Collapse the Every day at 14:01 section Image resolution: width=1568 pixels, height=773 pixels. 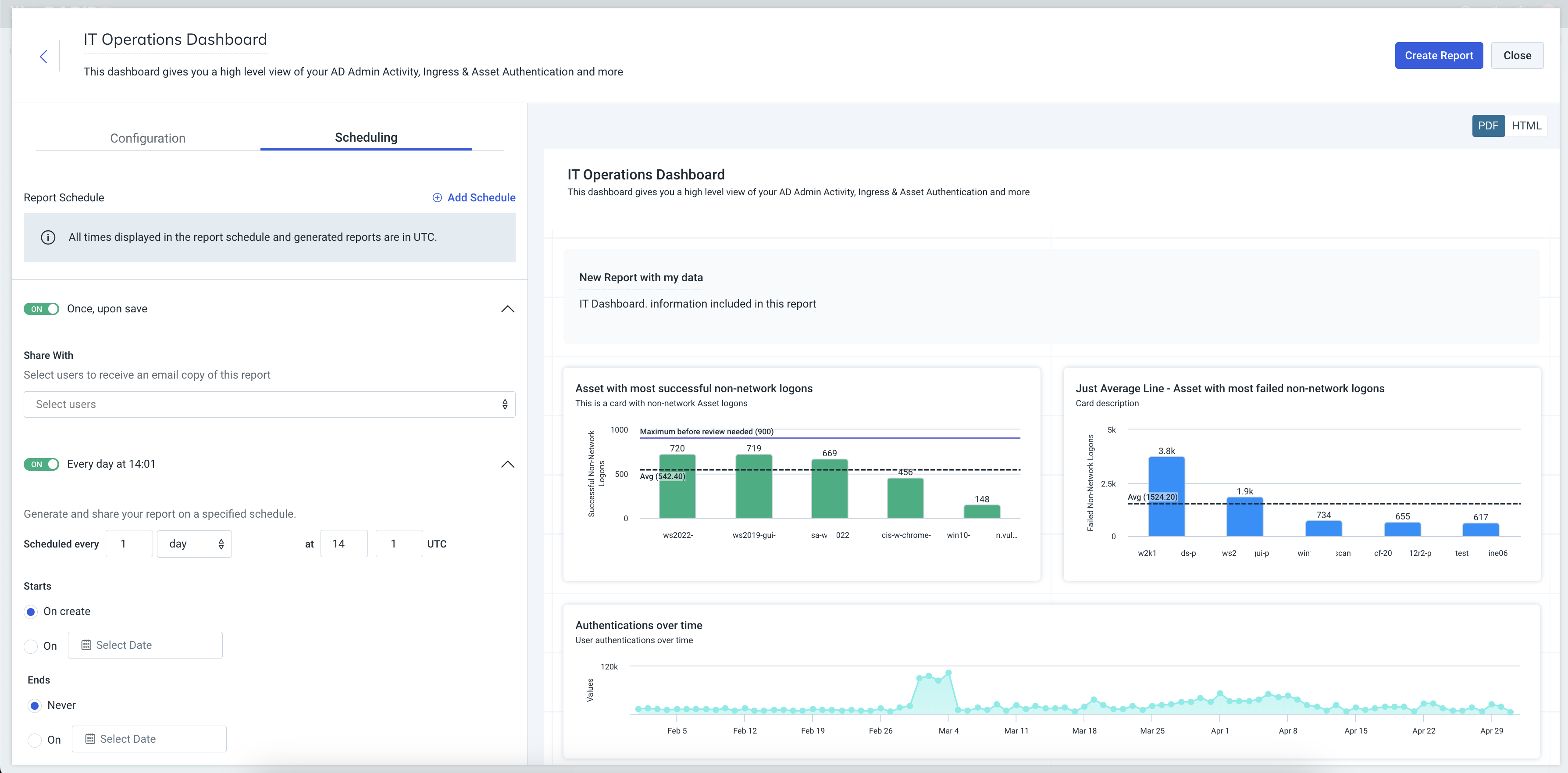pyautogui.click(x=507, y=464)
